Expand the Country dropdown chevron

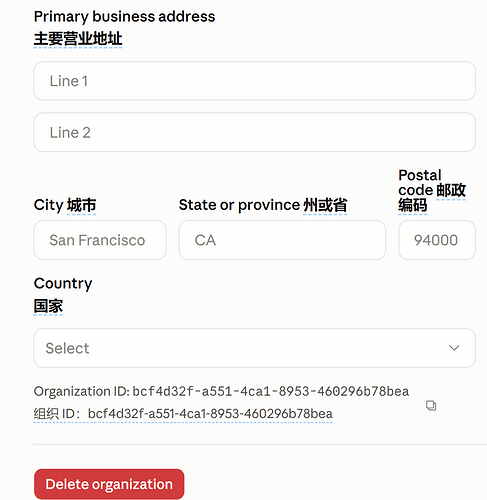pos(454,348)
